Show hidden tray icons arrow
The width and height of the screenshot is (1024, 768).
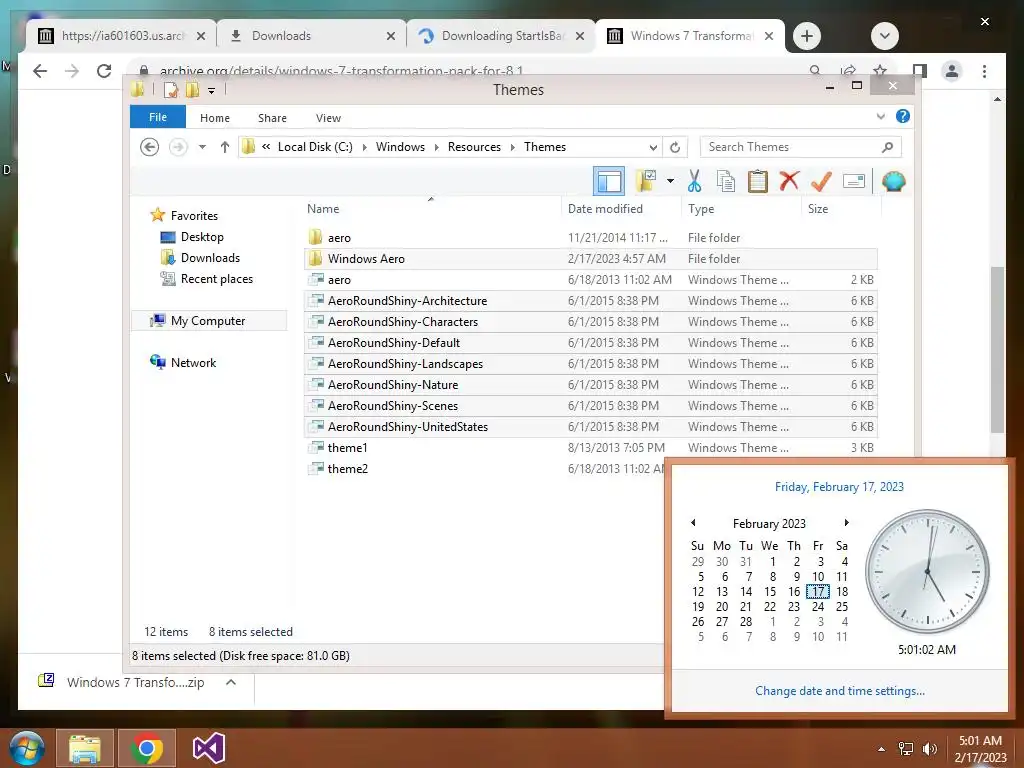[x=881, y=749]
